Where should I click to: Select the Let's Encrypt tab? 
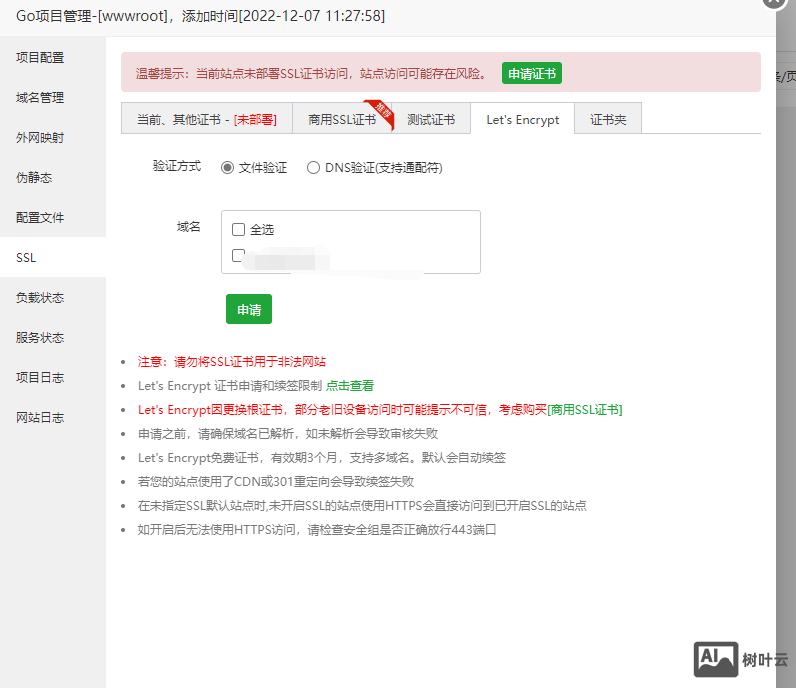coord(522,119)
